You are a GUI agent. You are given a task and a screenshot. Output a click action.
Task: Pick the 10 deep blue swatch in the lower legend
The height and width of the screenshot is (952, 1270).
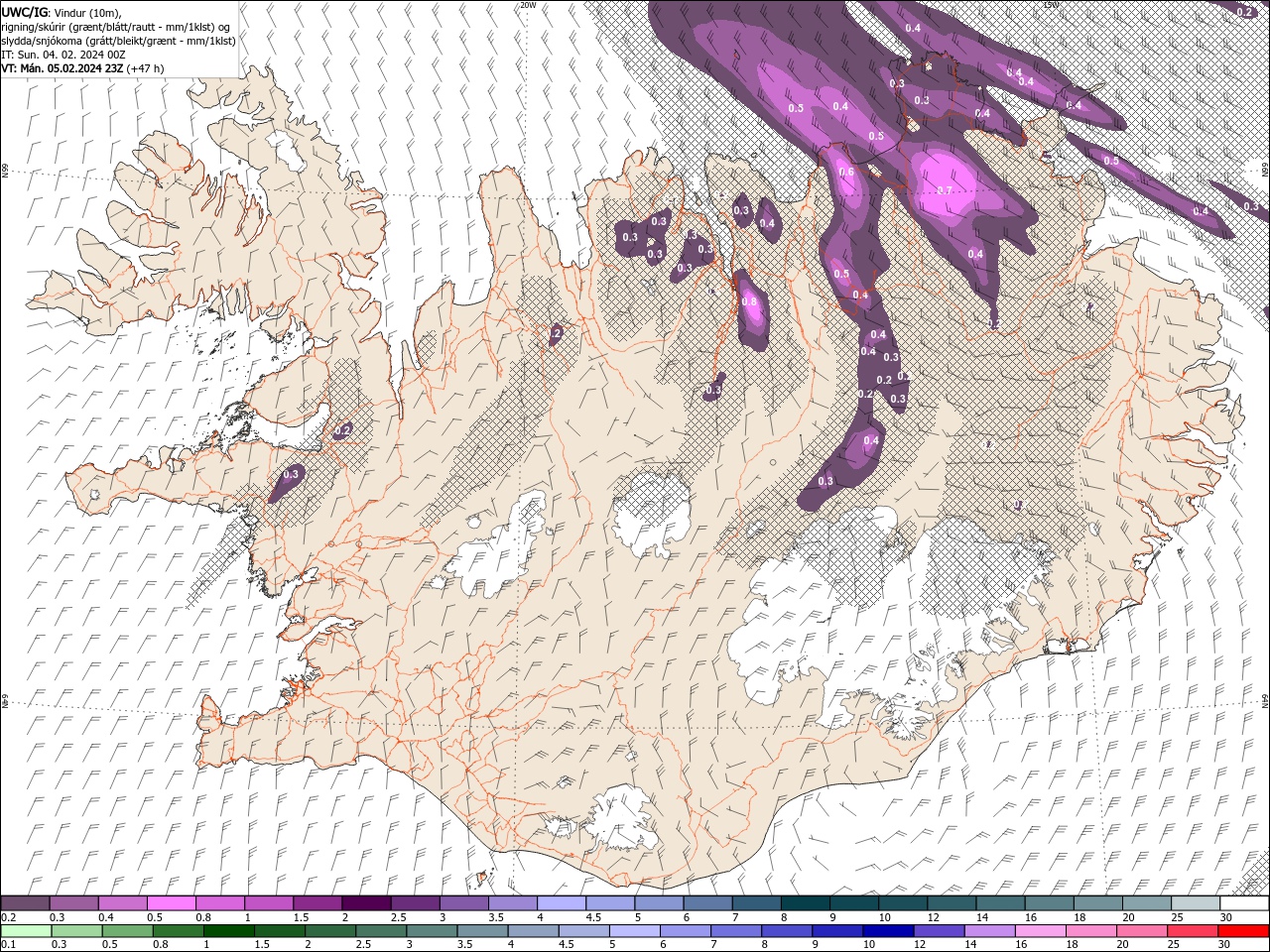pos(887,930)
